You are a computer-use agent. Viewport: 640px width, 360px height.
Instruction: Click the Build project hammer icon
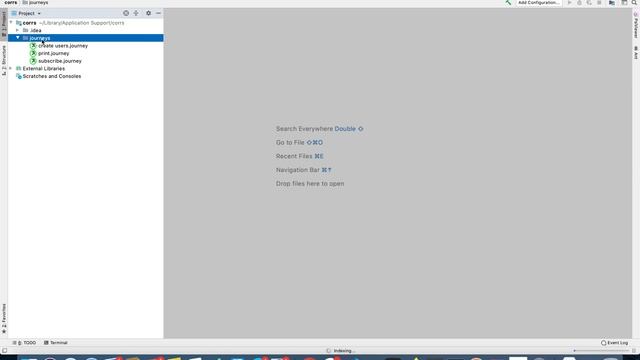click(x=508, y=2)
